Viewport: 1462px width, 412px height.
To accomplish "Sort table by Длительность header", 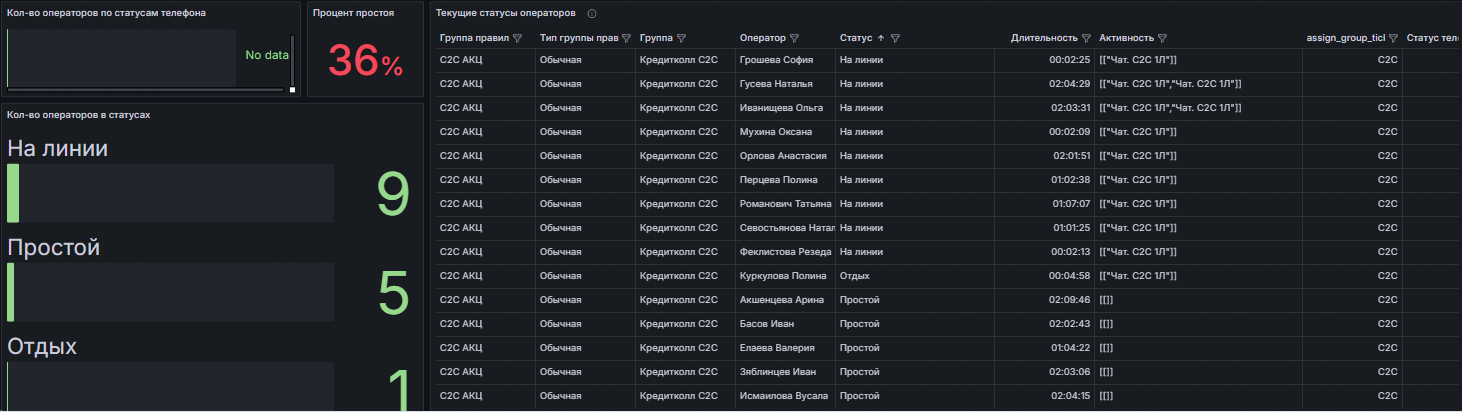I will 1044,39.
